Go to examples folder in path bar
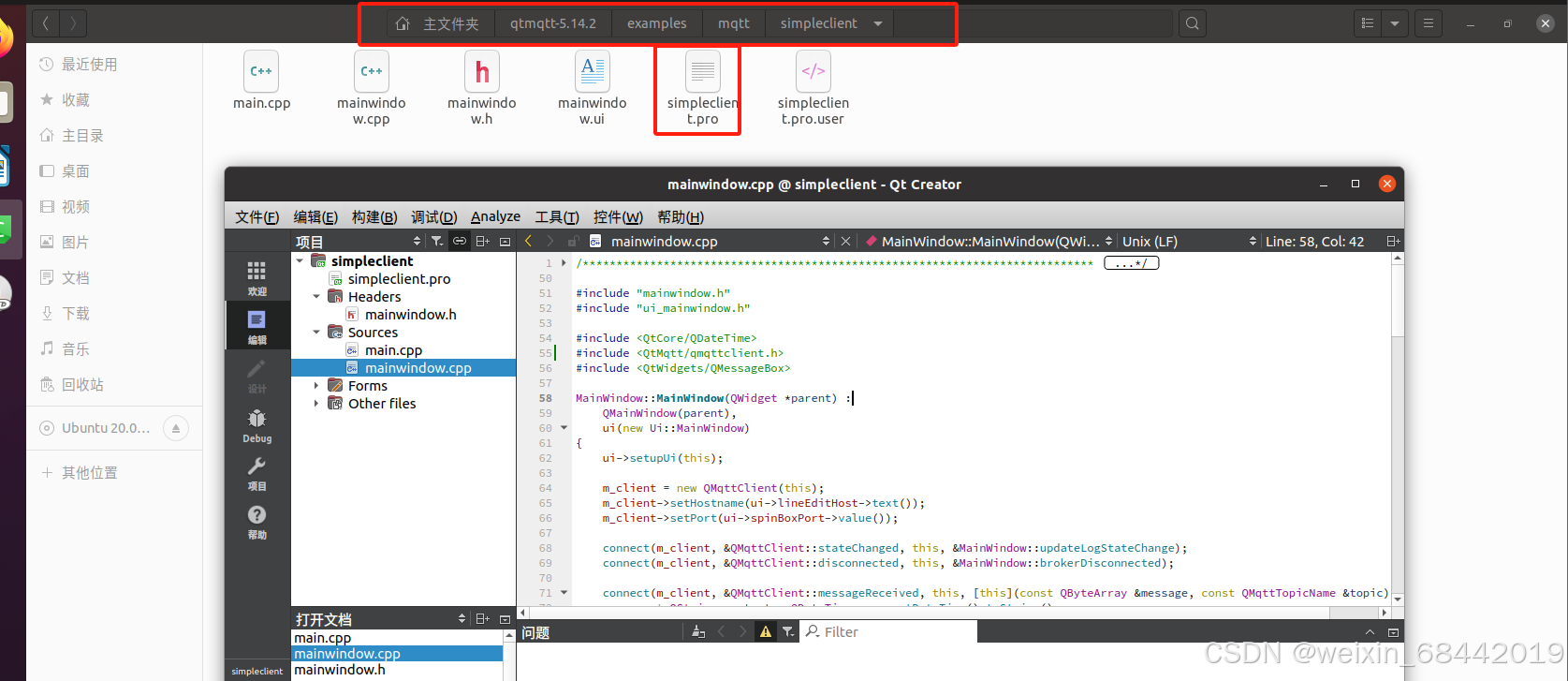Viewport: 1568px width, 681px height. pos(656,23)
